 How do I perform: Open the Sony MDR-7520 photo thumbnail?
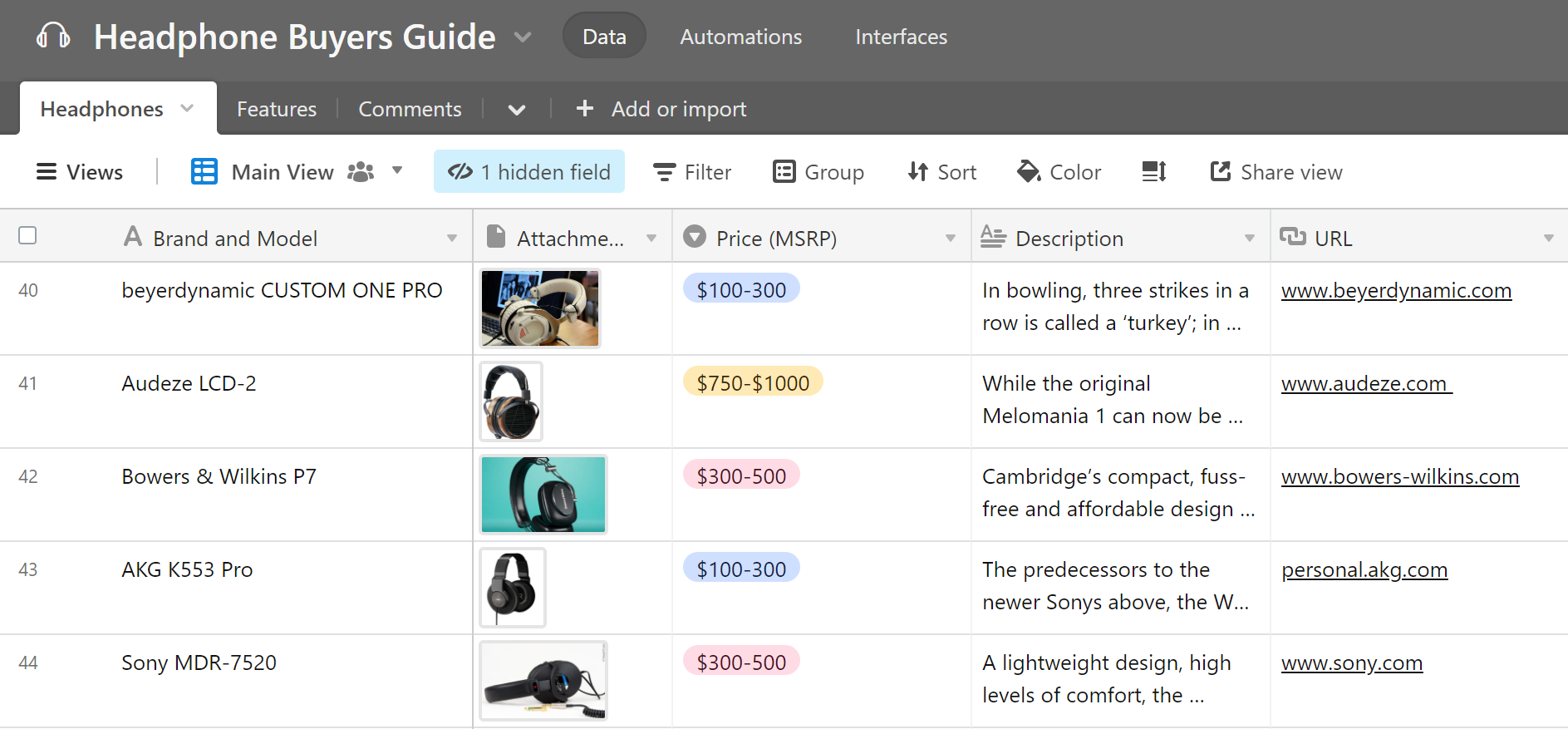point(543,681)
